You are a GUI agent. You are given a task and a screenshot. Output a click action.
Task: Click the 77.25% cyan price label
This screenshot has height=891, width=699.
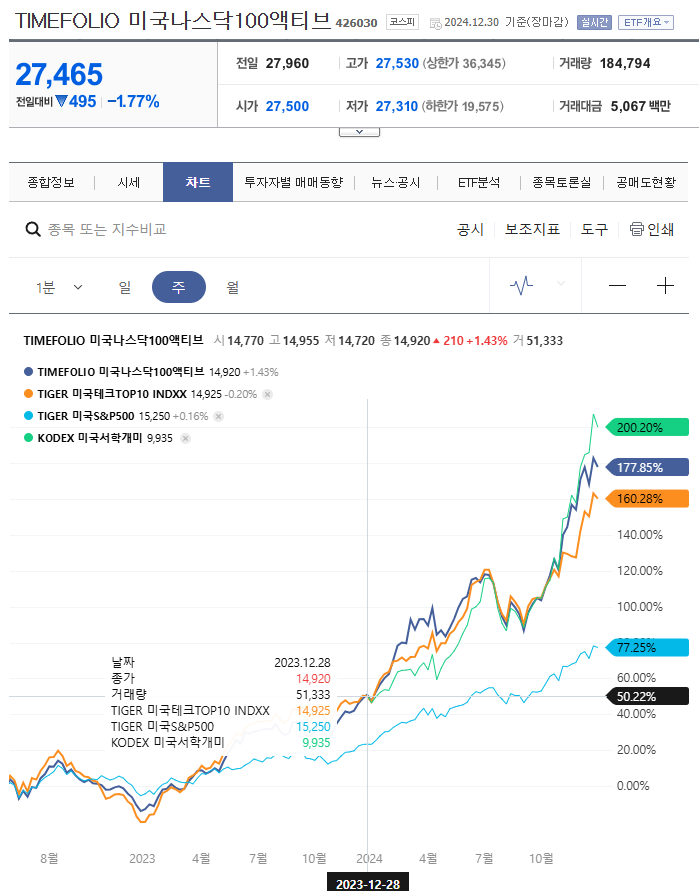click(x=647, y=648)
